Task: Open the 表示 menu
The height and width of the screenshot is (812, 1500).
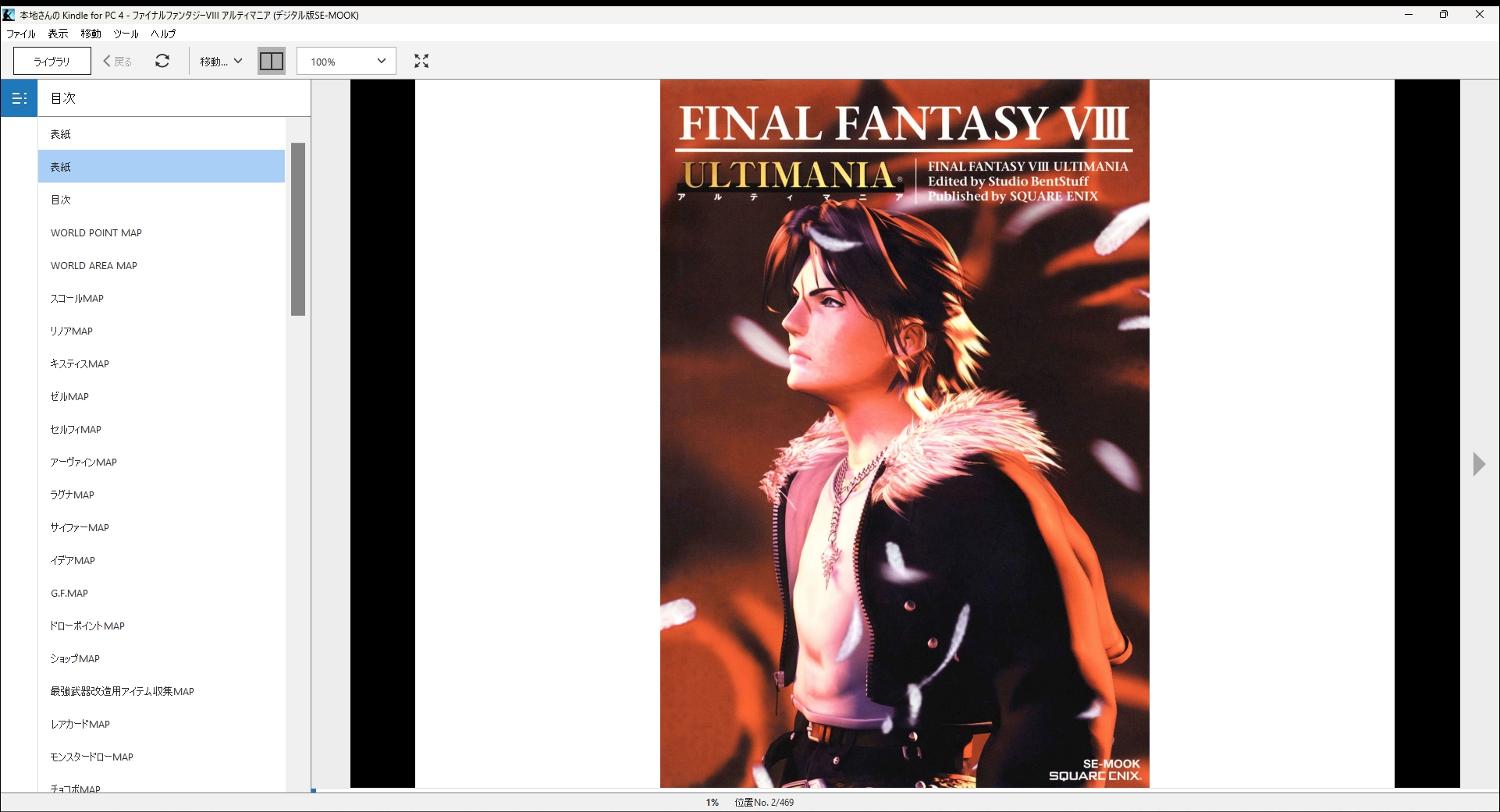Action: [58, 34]
